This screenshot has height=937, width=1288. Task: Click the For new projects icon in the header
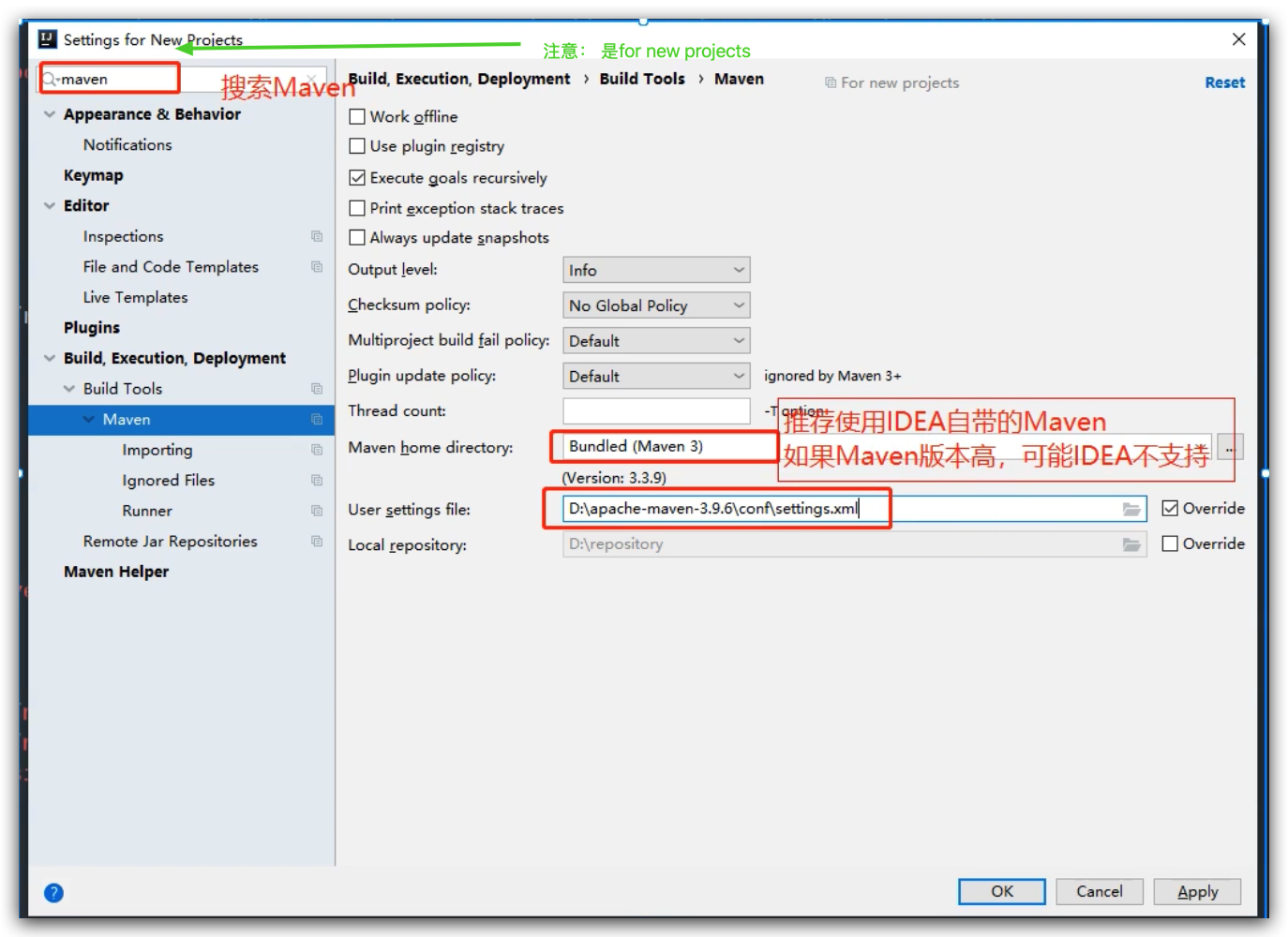click(831, 82)
